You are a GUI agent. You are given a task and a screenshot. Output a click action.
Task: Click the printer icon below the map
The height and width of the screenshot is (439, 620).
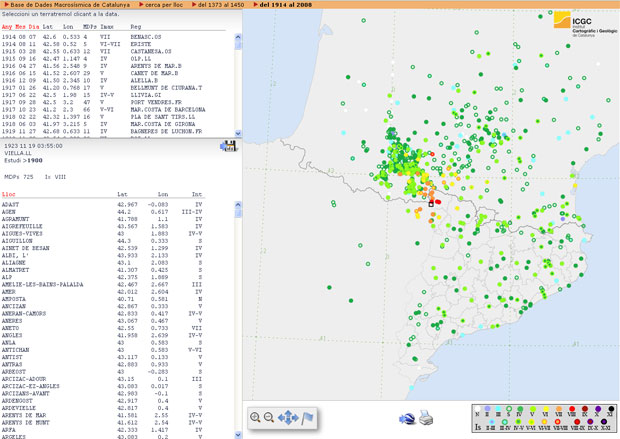point(426,418)
